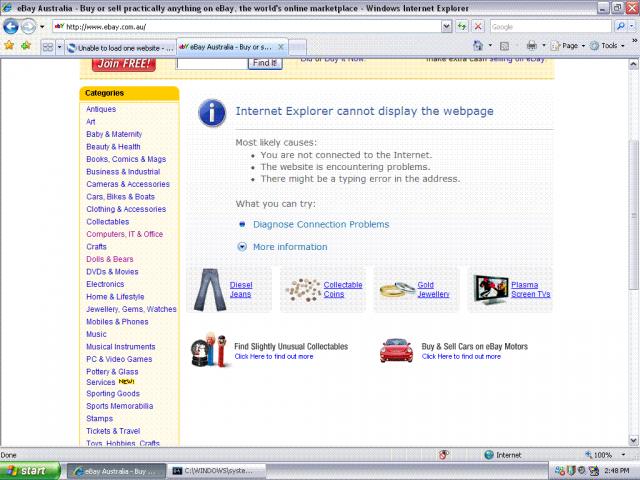
Task: Switch to 'Unable to load one website' tab
Action: (118, 47)
